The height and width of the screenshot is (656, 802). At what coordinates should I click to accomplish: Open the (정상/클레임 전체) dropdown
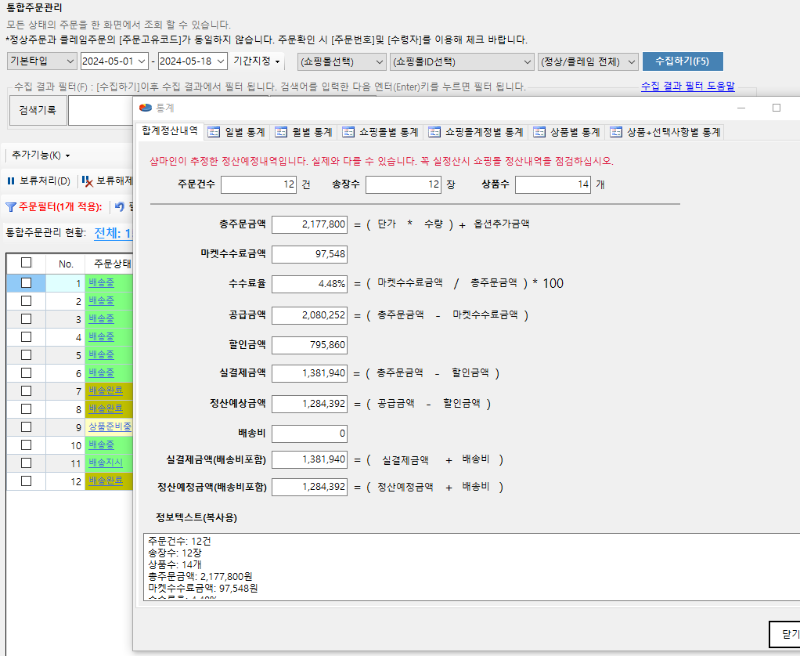coord(587,61)
